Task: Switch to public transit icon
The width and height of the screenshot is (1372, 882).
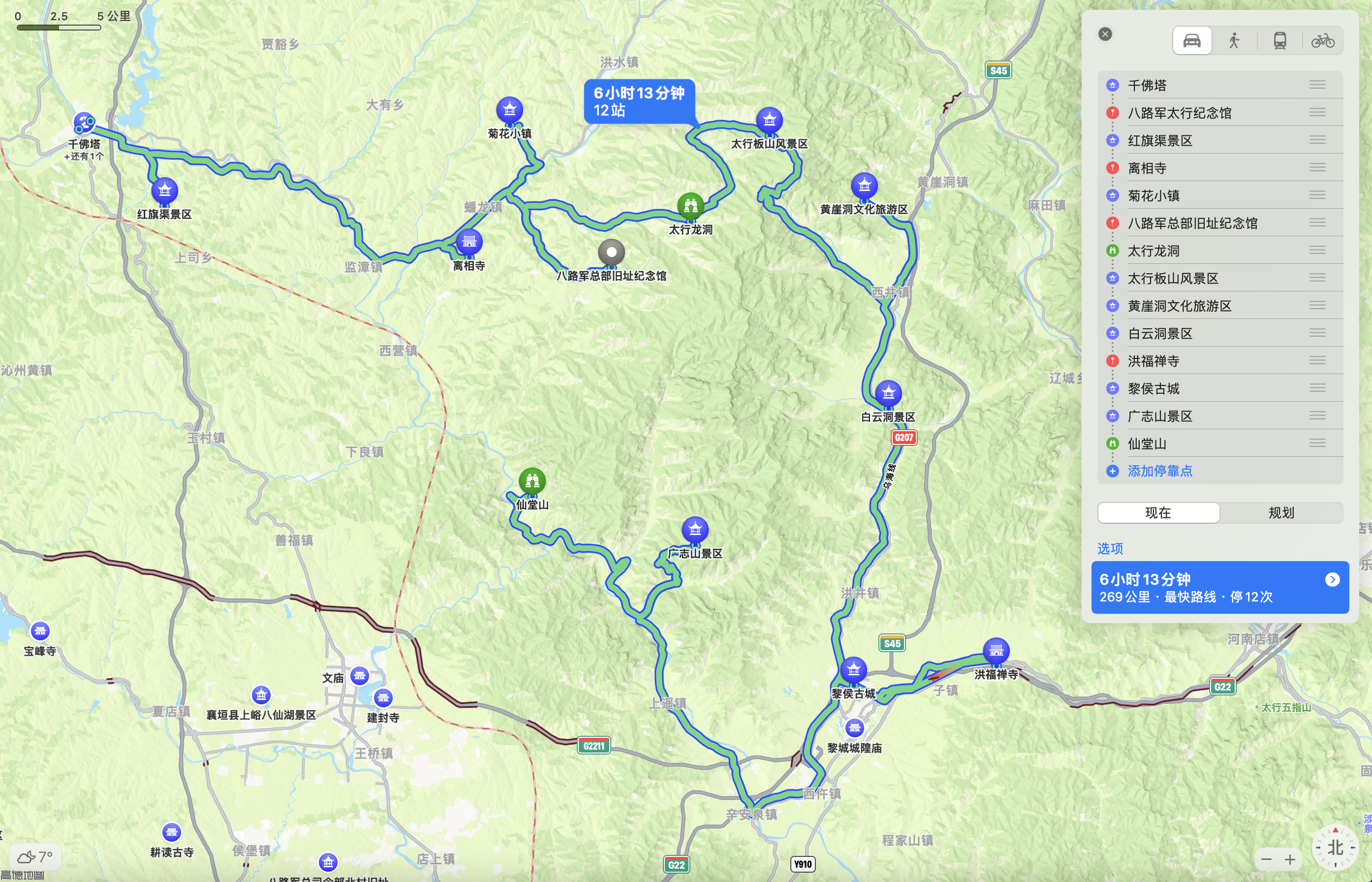Action: pos(1280,41)
